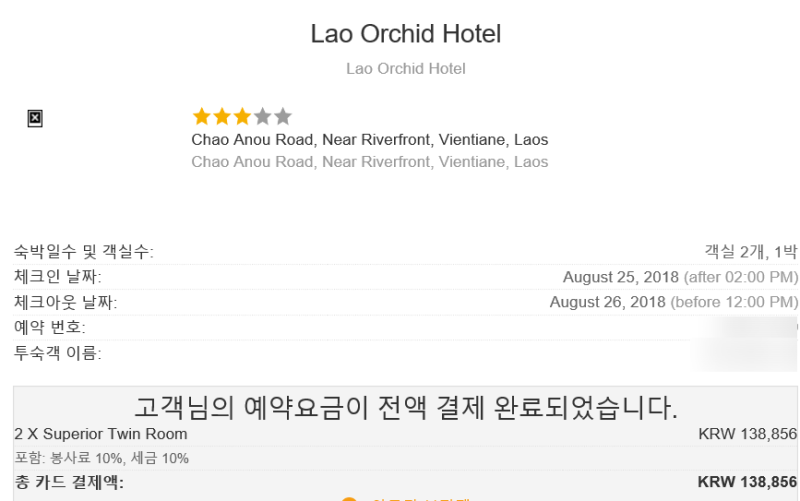The width and height of the screenshot is (800, 501).
Task: Click the 체크인 날짜 label
Action: click(x=57, y=277)
